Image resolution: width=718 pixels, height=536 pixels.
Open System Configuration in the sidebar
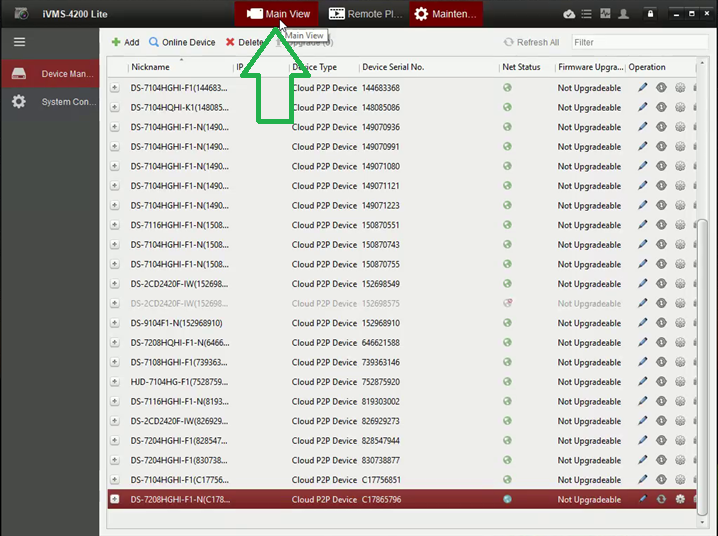(x=50, y=102)
